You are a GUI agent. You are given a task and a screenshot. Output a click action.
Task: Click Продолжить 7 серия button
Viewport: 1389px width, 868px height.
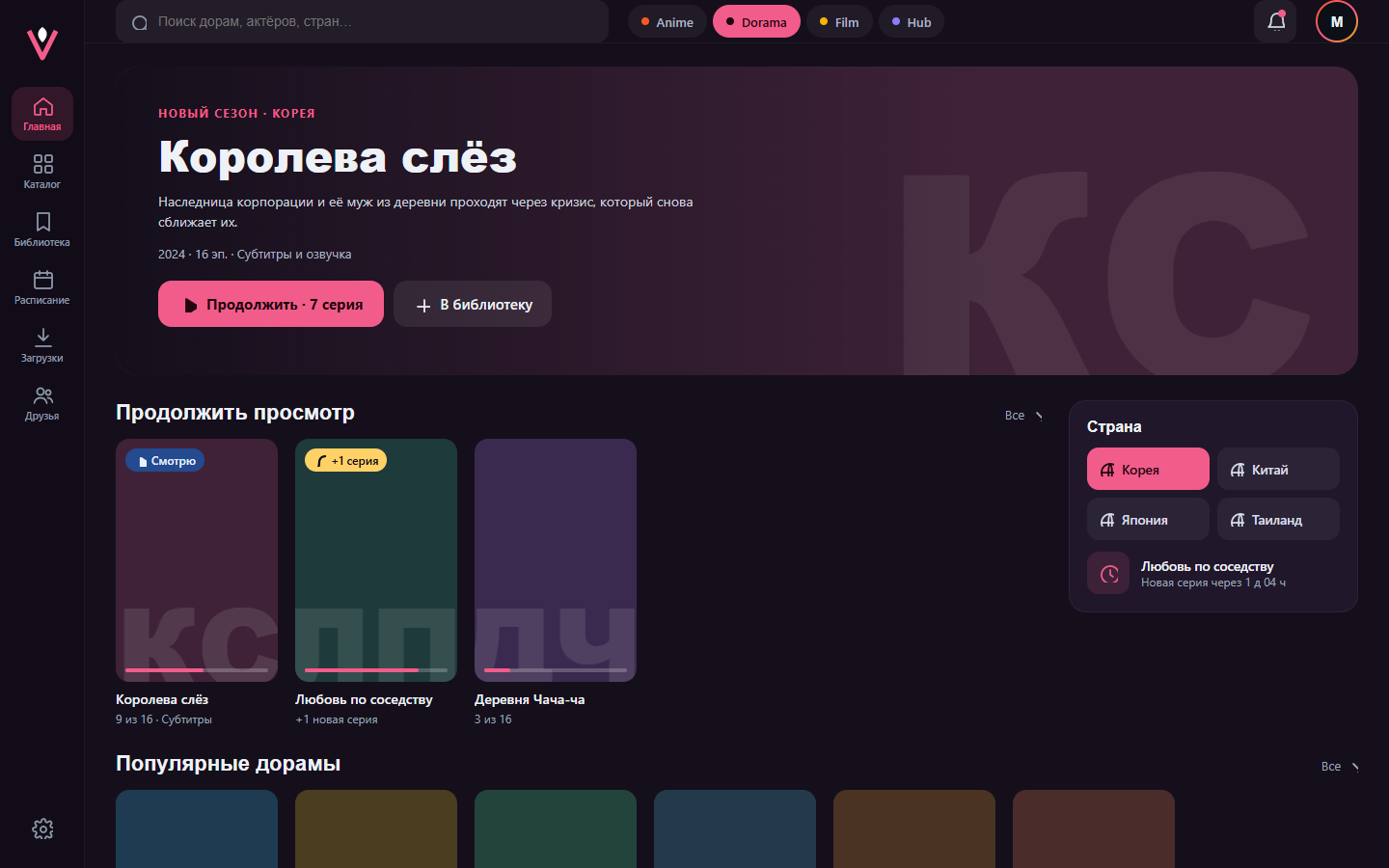[x=271, y=304]
